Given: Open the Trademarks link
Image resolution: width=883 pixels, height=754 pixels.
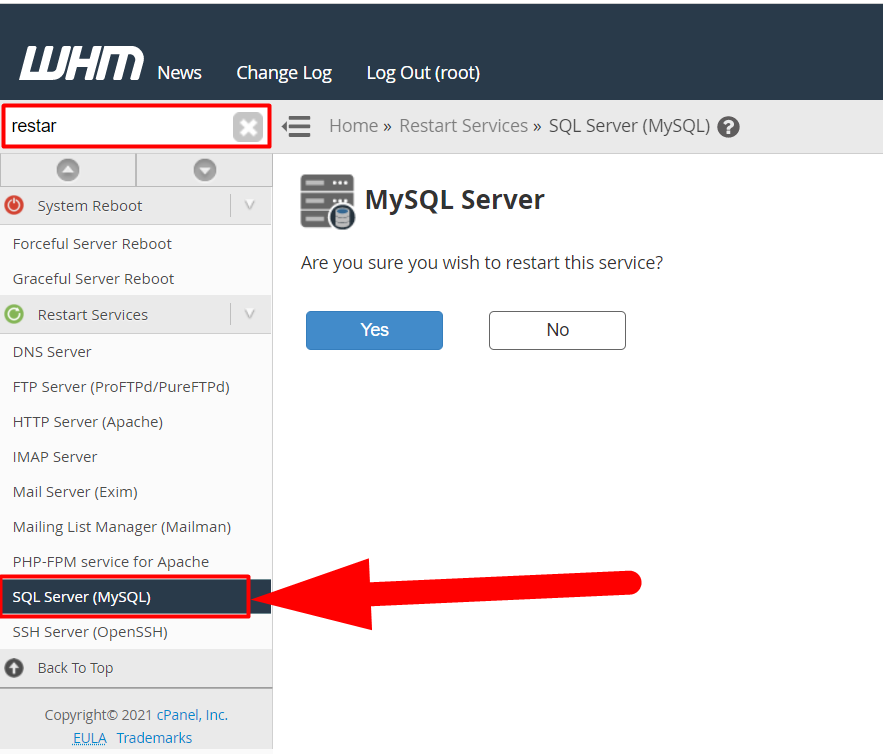Looking at the screenshot, I should point(154,738).
